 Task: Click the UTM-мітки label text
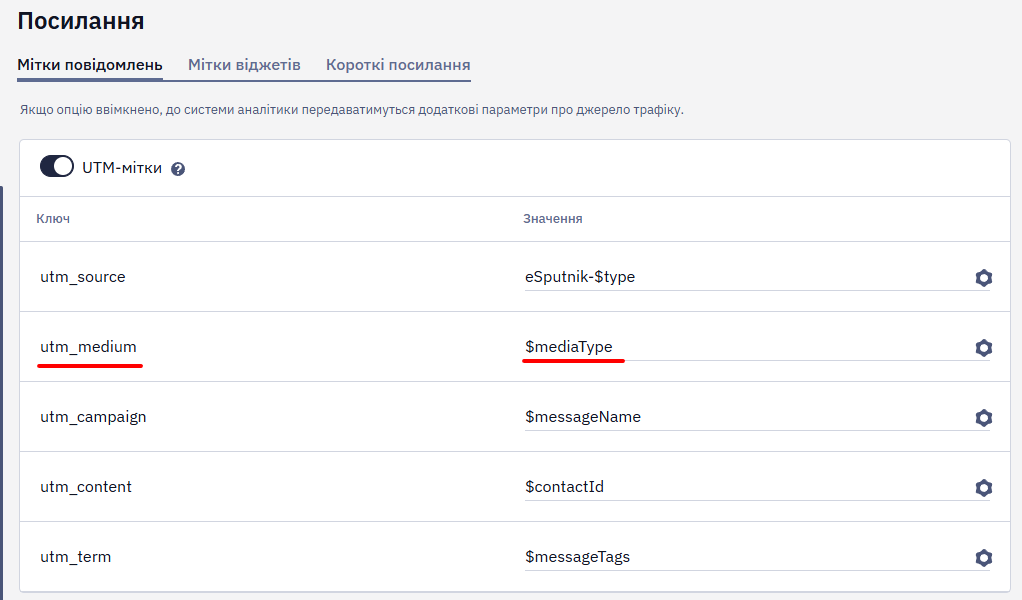click(122, 168)
